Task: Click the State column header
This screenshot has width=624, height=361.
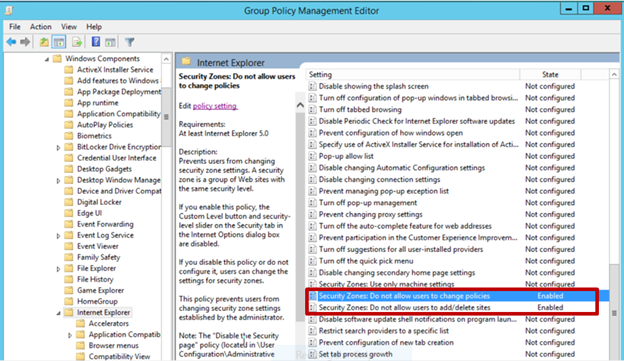Action: pyautogui.click(x=550, y=74)
